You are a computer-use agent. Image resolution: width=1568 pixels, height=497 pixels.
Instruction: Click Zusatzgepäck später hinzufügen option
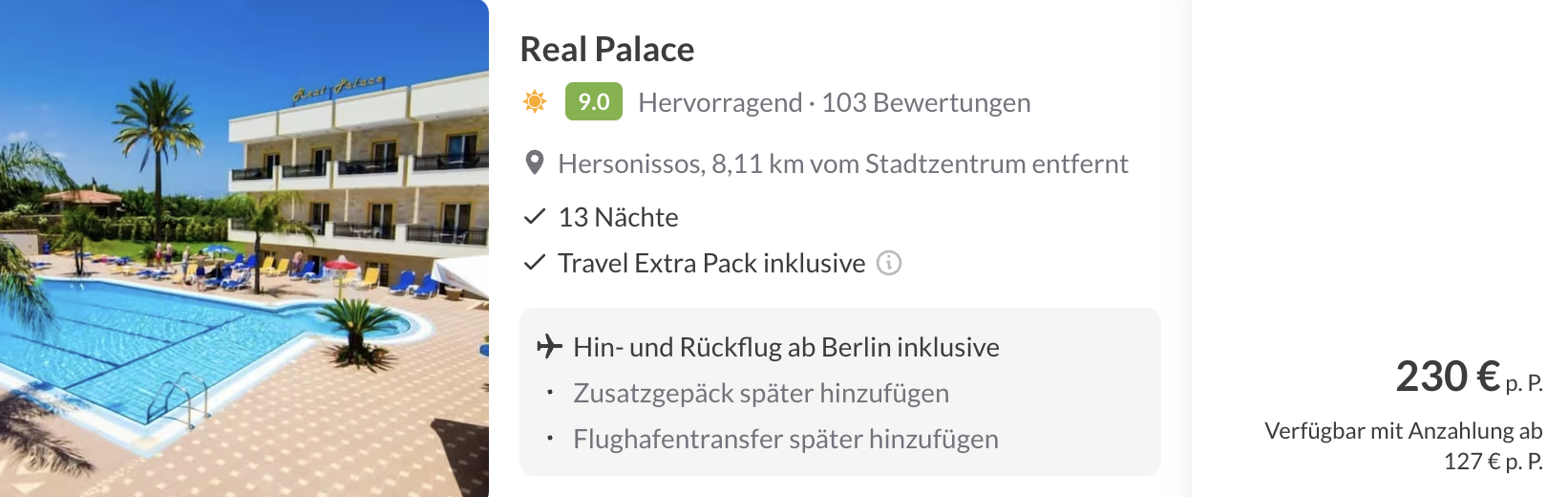tap(760, 393)
